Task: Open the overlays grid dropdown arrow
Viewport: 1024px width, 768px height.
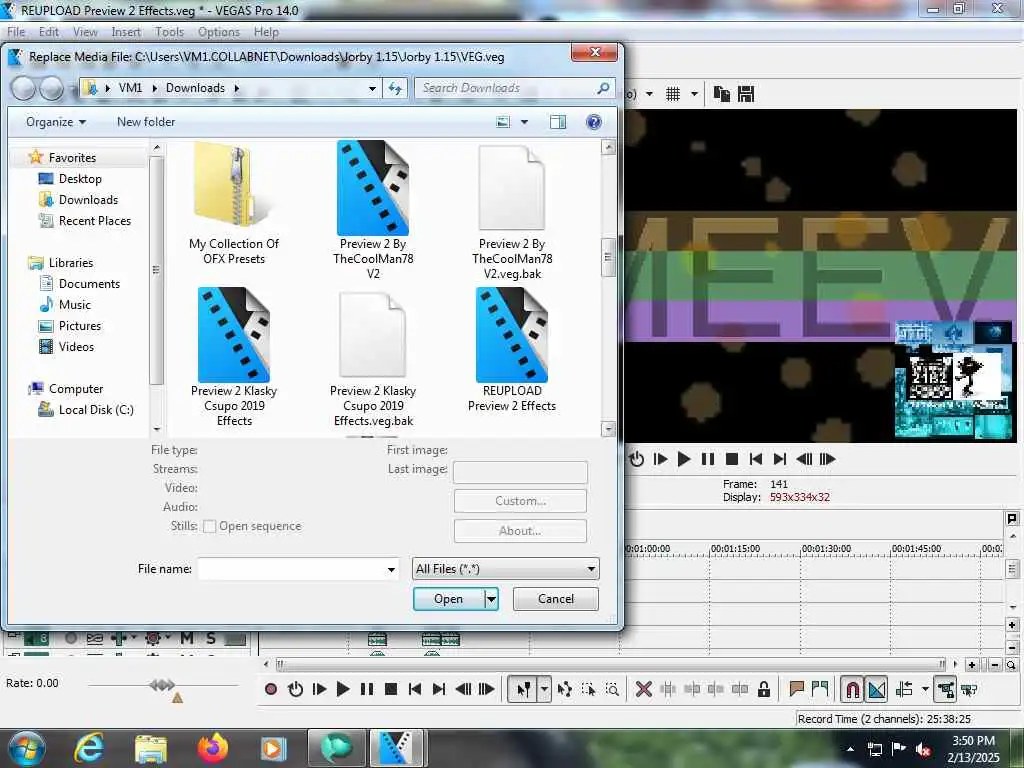Action: pos(694,94)
